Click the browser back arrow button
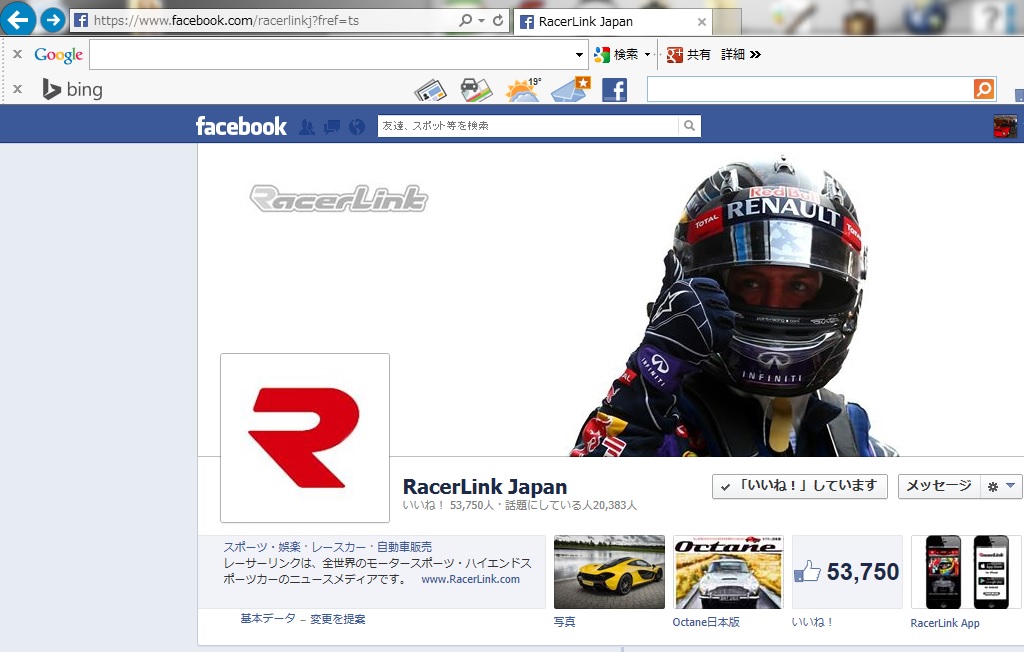The image size is (1024, 652). [19, 19]
